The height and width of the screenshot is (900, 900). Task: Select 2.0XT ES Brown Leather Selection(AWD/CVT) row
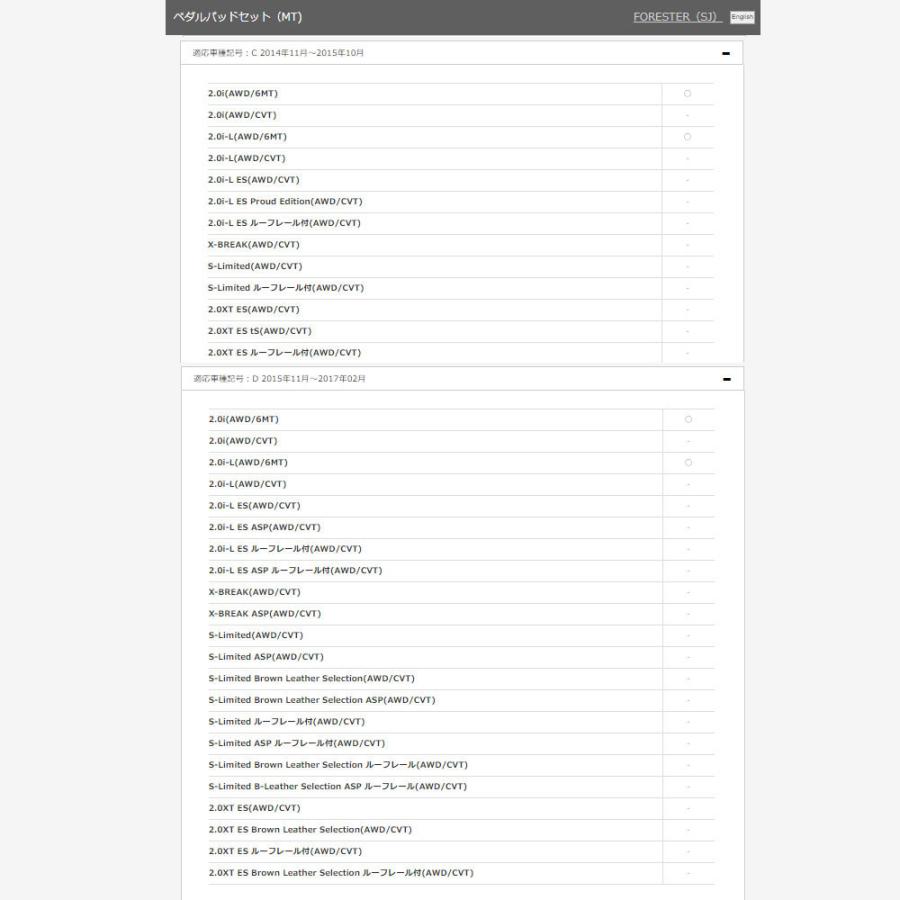[x=310, y=830]
